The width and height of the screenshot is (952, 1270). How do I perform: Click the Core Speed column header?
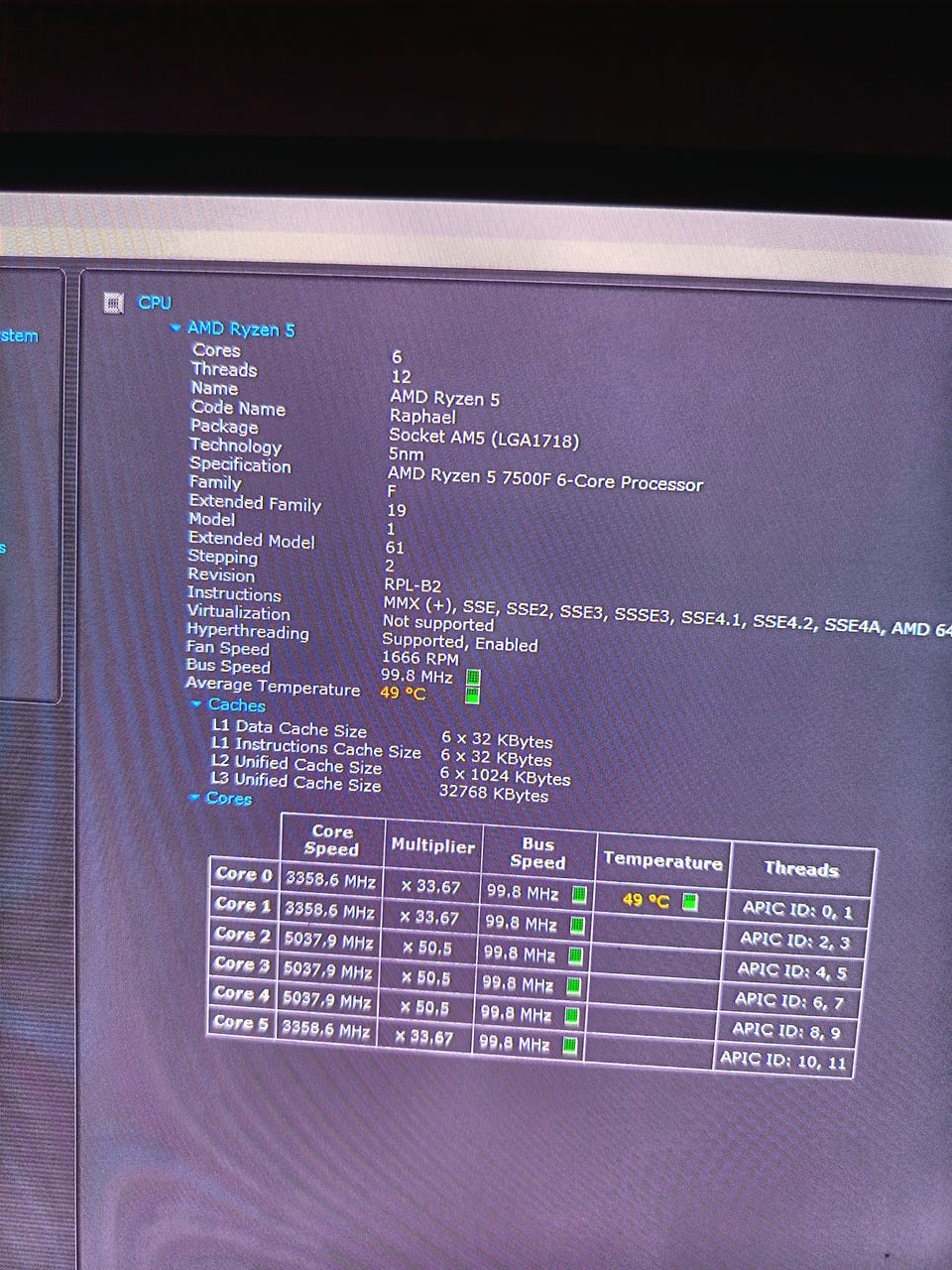(x=332, y=839)
